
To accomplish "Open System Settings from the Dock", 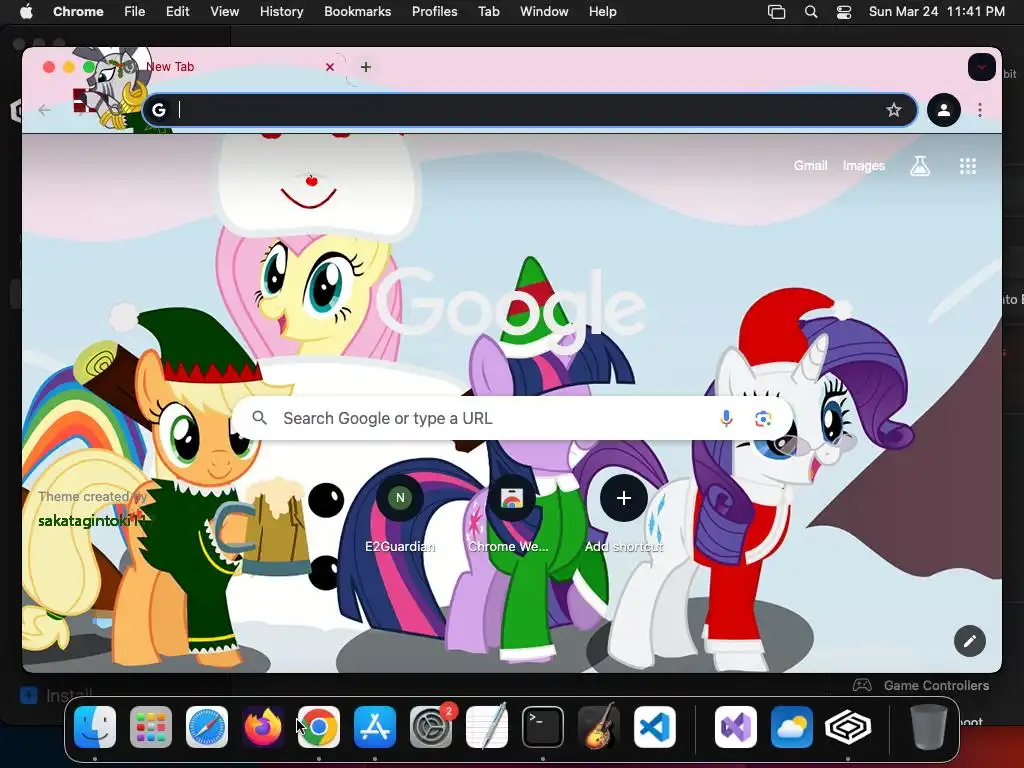I will click(431, 727).
